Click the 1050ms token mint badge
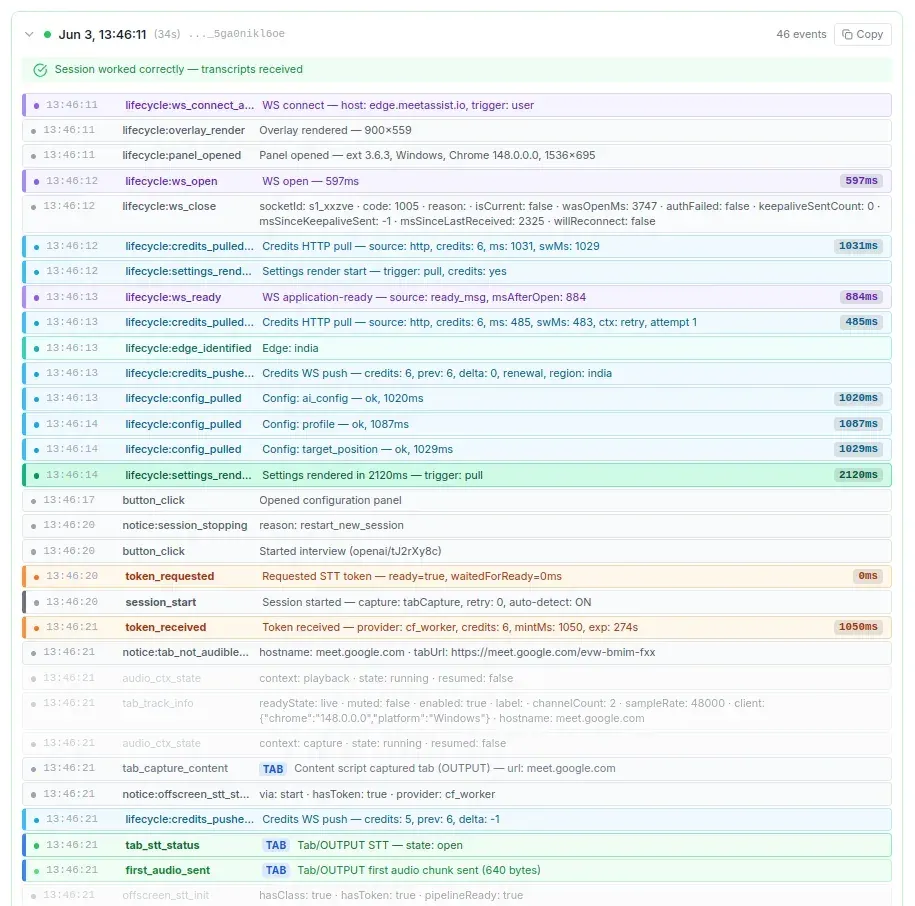 click(x=858, y=627)
